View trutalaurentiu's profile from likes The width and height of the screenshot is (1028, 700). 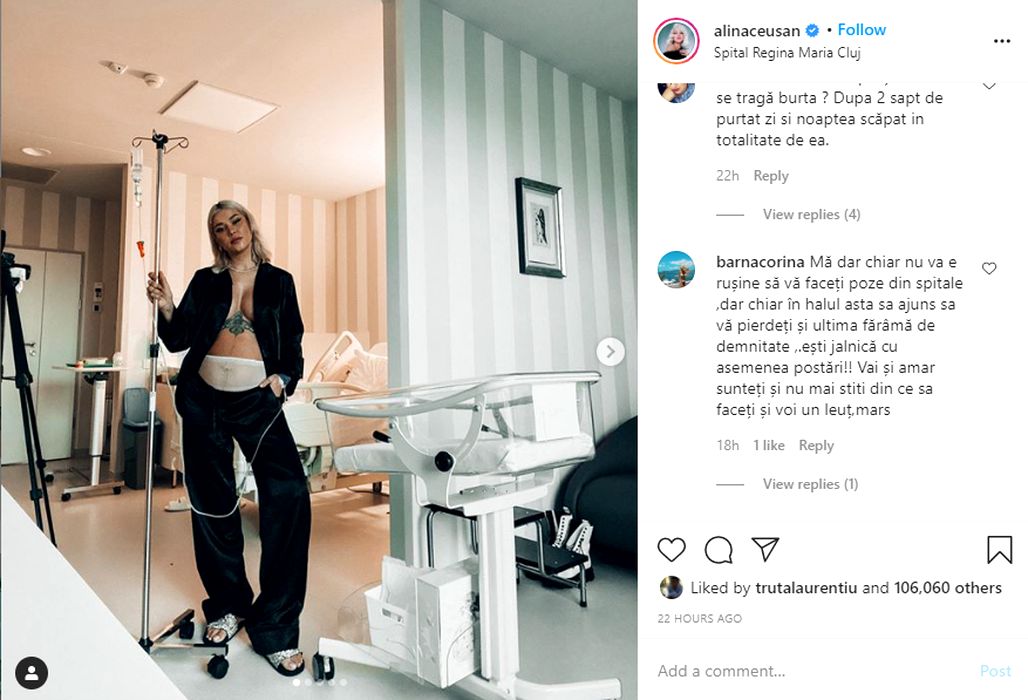pyautogui.click(x=806, y=588)
